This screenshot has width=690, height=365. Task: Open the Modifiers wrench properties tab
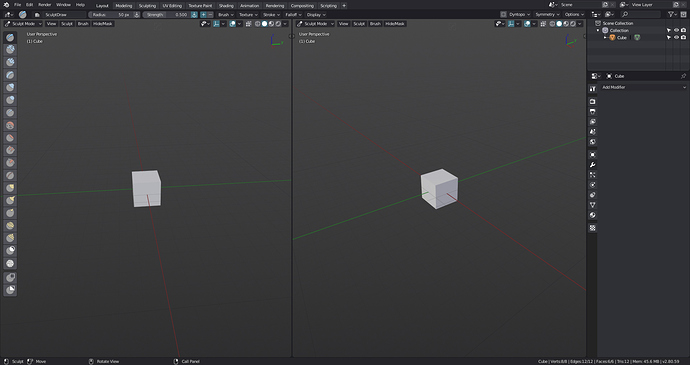(593, 165)
